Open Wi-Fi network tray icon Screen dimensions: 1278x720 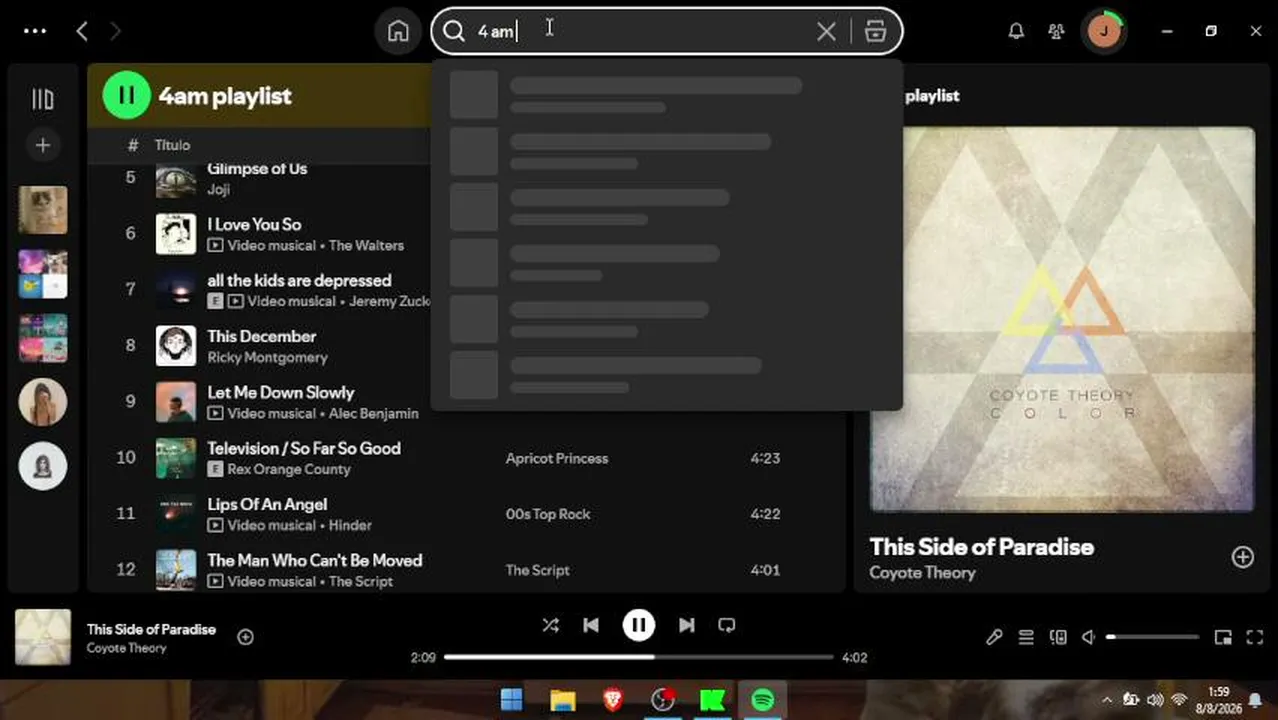pyautogui.click(x=1180, y=700)
